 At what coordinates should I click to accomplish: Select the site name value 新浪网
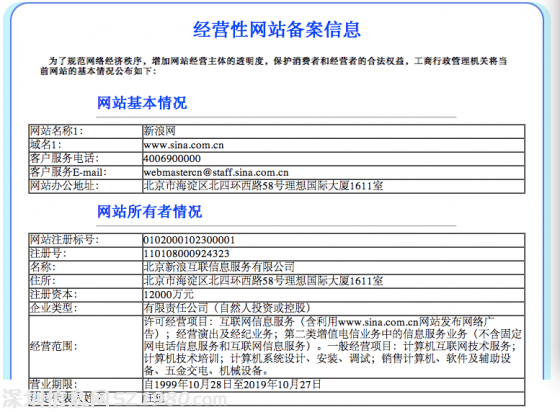coord(159,131)
